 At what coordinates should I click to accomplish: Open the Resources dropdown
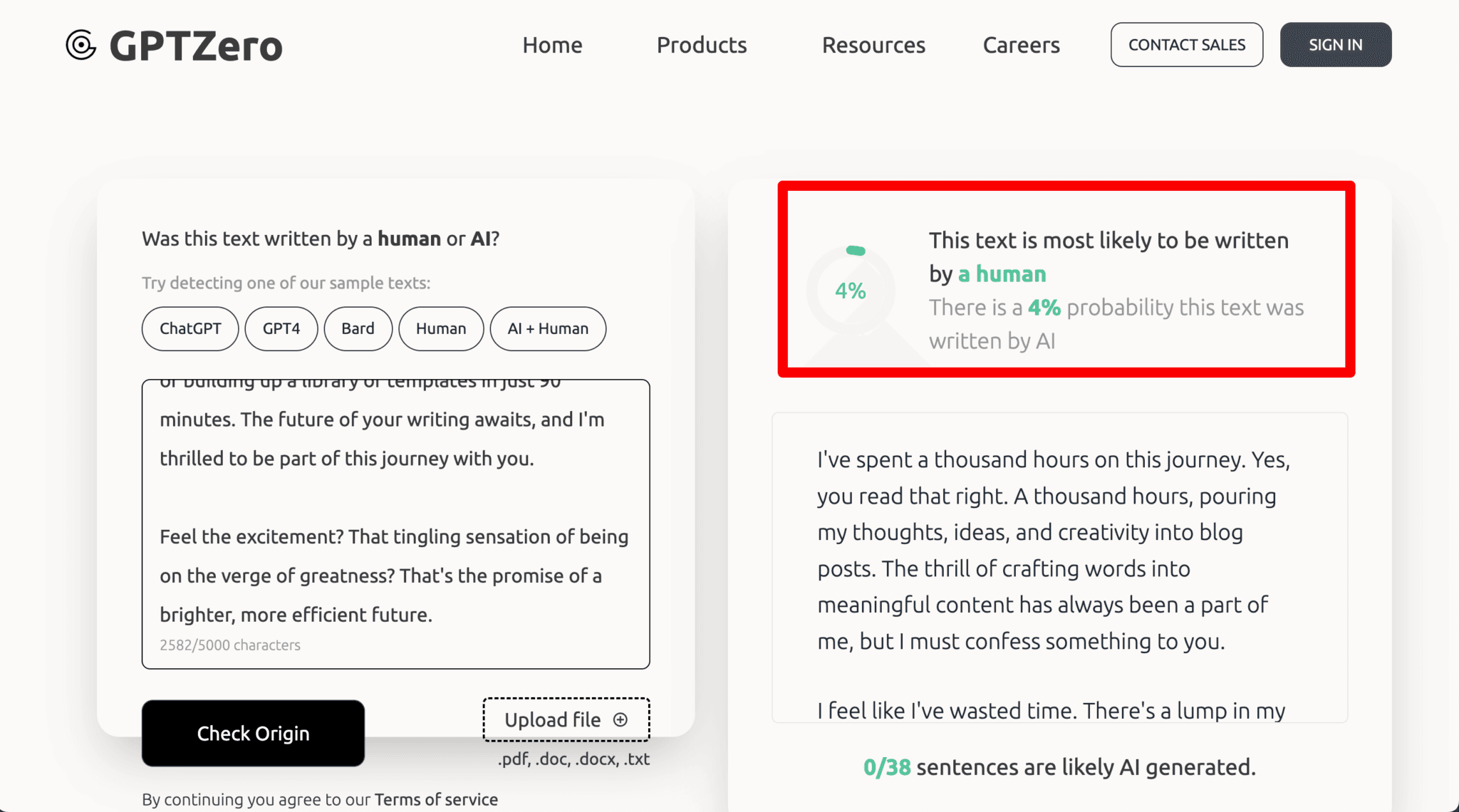point(873,44)
